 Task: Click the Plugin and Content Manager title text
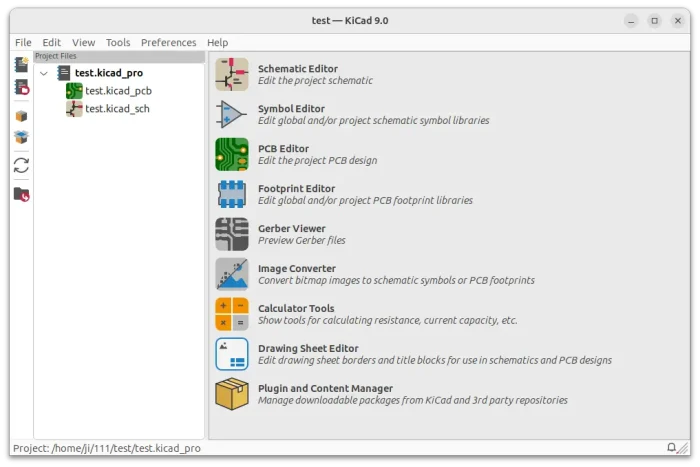click(325, 388)
